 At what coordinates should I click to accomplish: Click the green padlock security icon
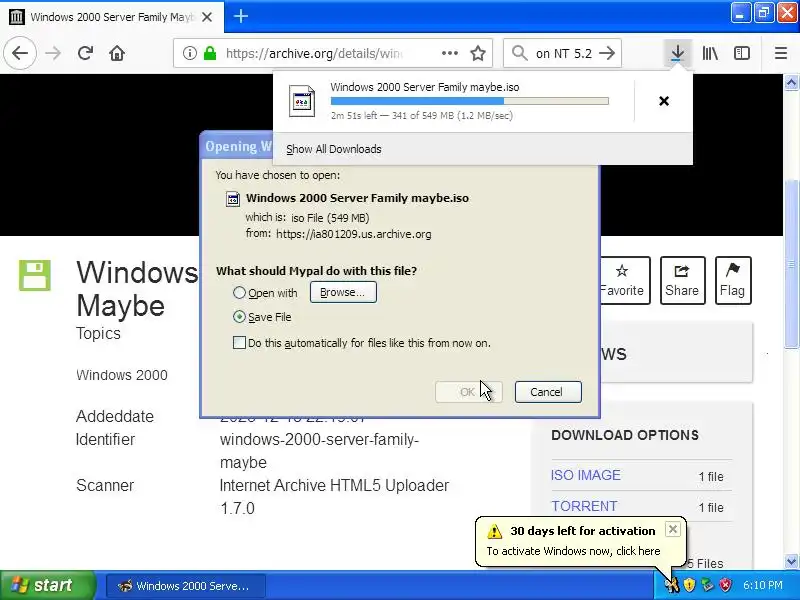210,53
